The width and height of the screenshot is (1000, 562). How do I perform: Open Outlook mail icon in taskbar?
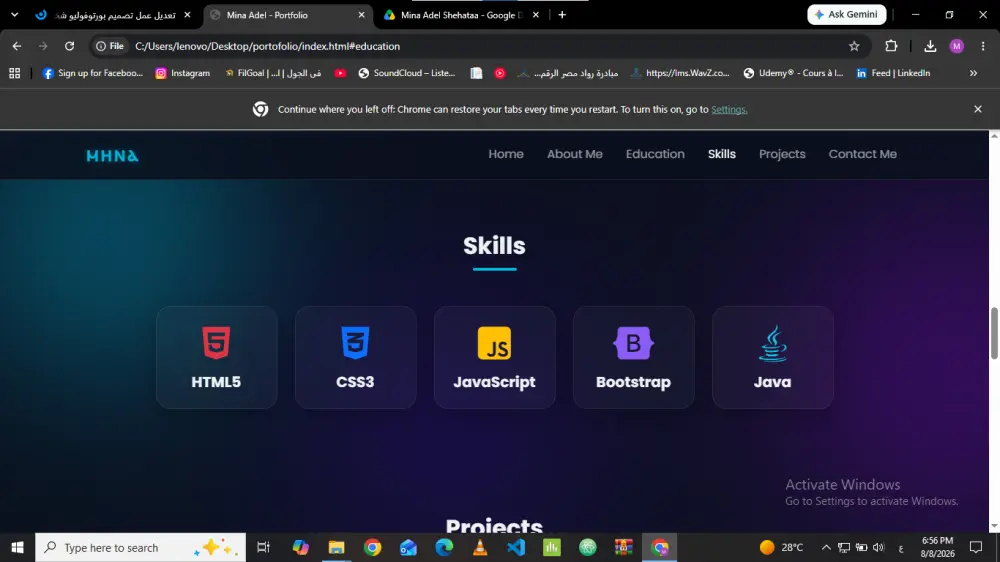click(408, 547)
